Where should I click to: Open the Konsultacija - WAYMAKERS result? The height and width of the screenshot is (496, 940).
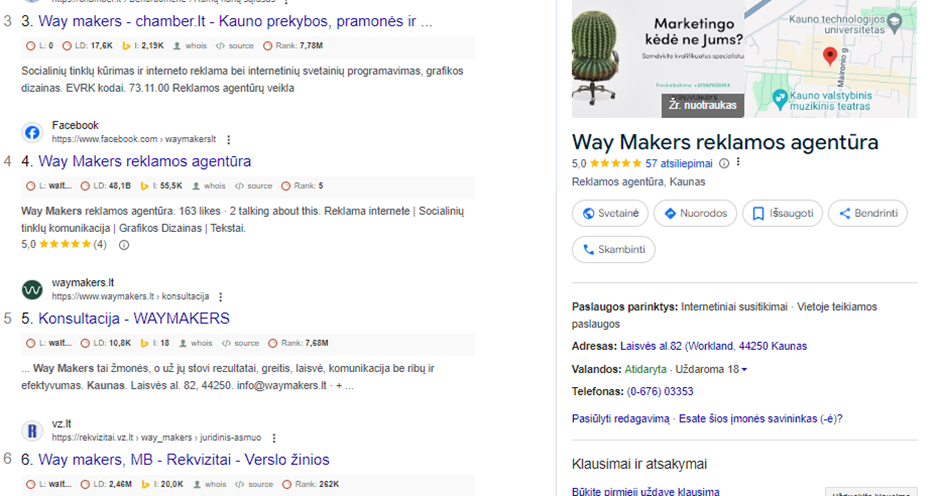134,318
